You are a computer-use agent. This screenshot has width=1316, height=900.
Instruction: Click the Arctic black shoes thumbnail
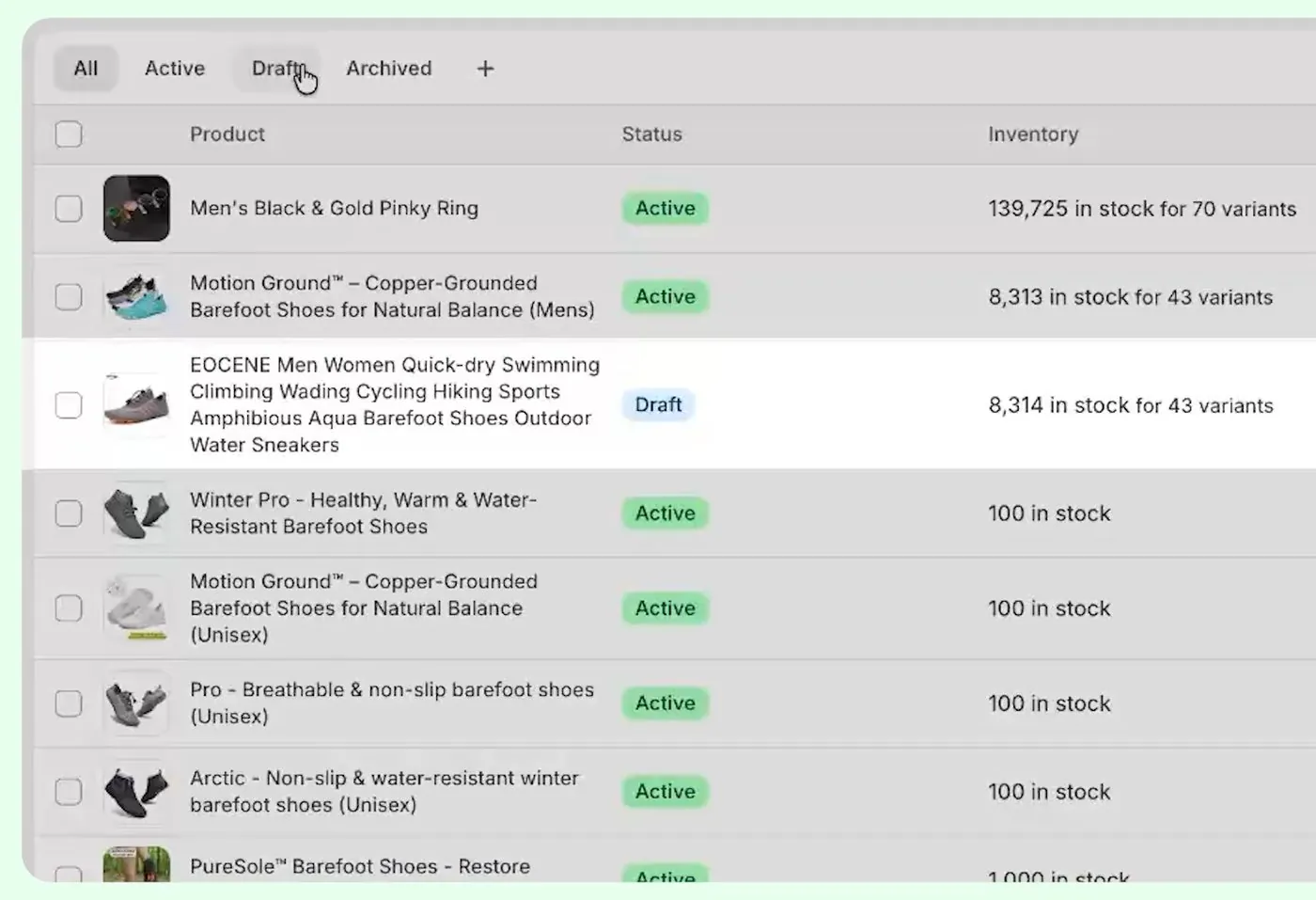136,792
